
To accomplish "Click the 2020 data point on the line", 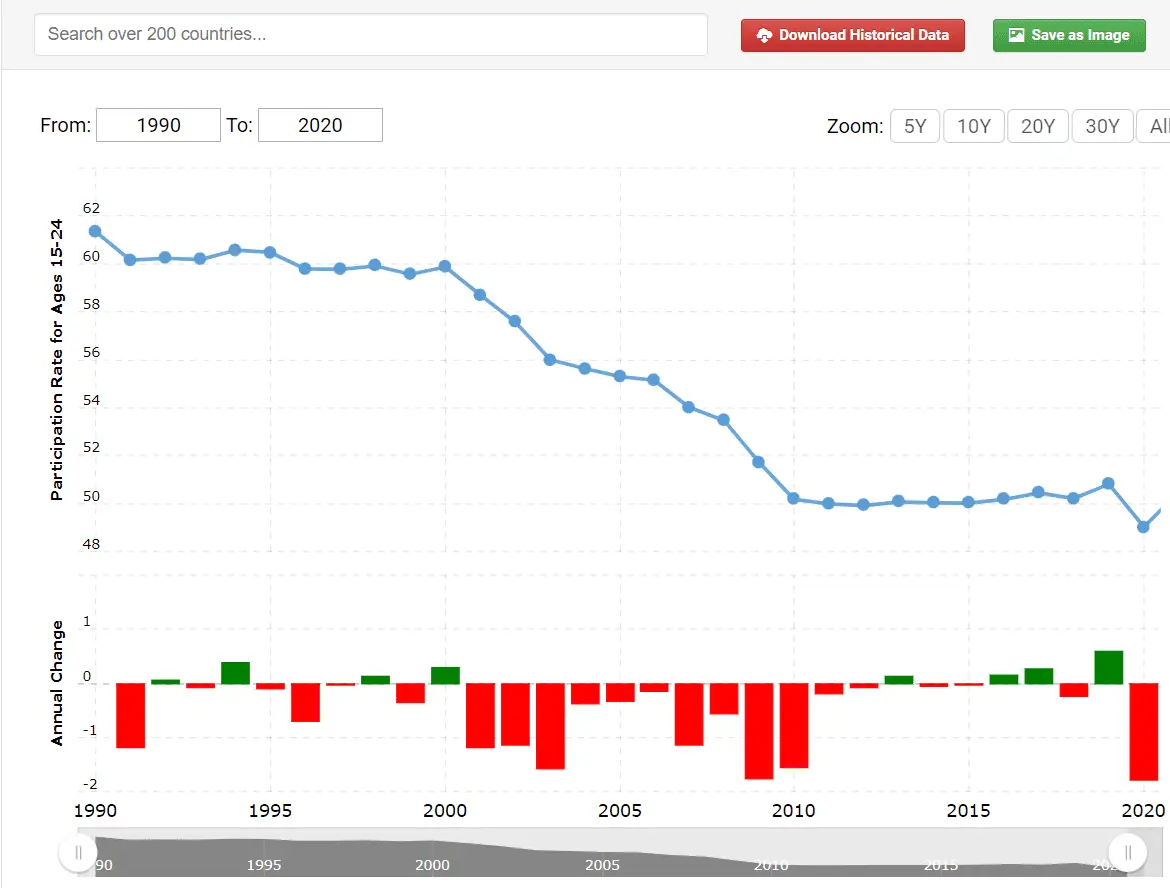I will click(x=1143, y=527).
